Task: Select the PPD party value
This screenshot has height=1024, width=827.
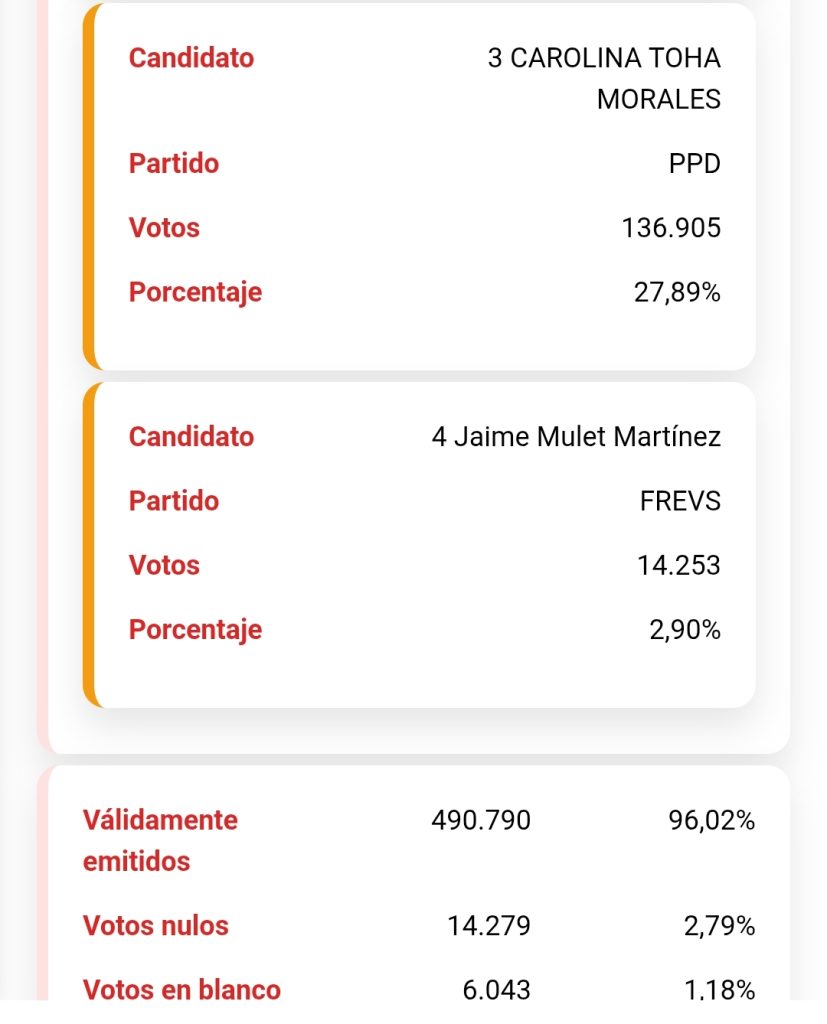Action: pos(694,164)
